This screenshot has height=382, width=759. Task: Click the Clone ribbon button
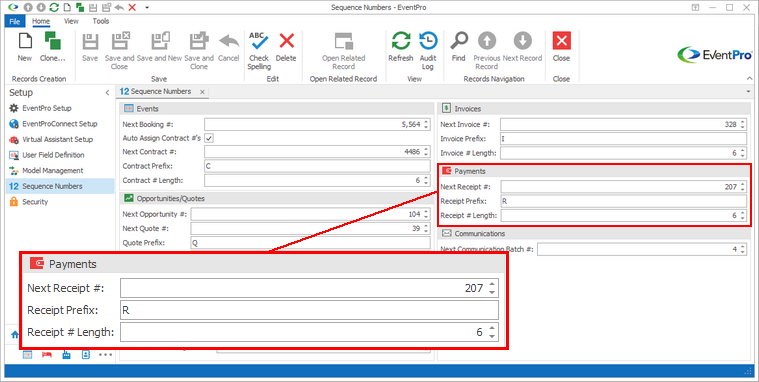pyautogui.click(x=52, y=47)
